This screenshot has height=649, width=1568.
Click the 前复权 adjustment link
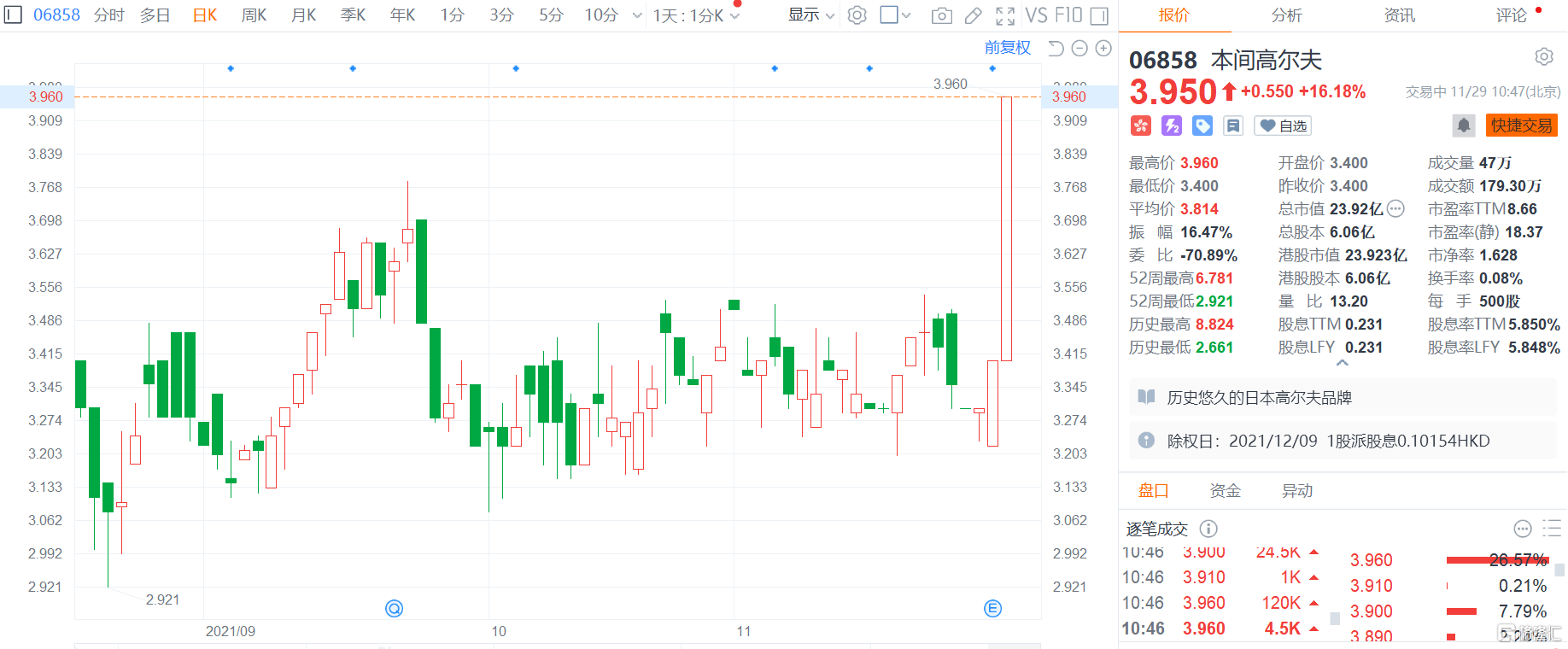tap(1007, 48)
